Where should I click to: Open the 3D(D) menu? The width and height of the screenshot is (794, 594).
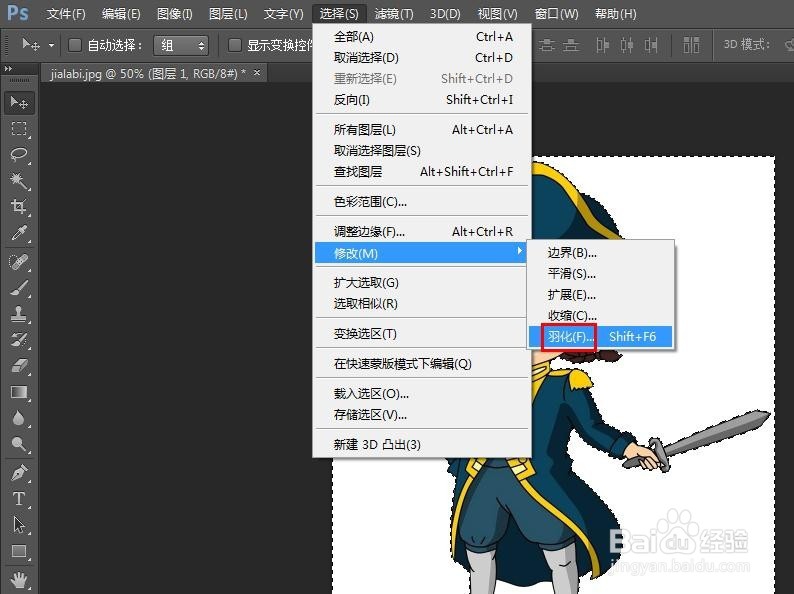(445, 14)
